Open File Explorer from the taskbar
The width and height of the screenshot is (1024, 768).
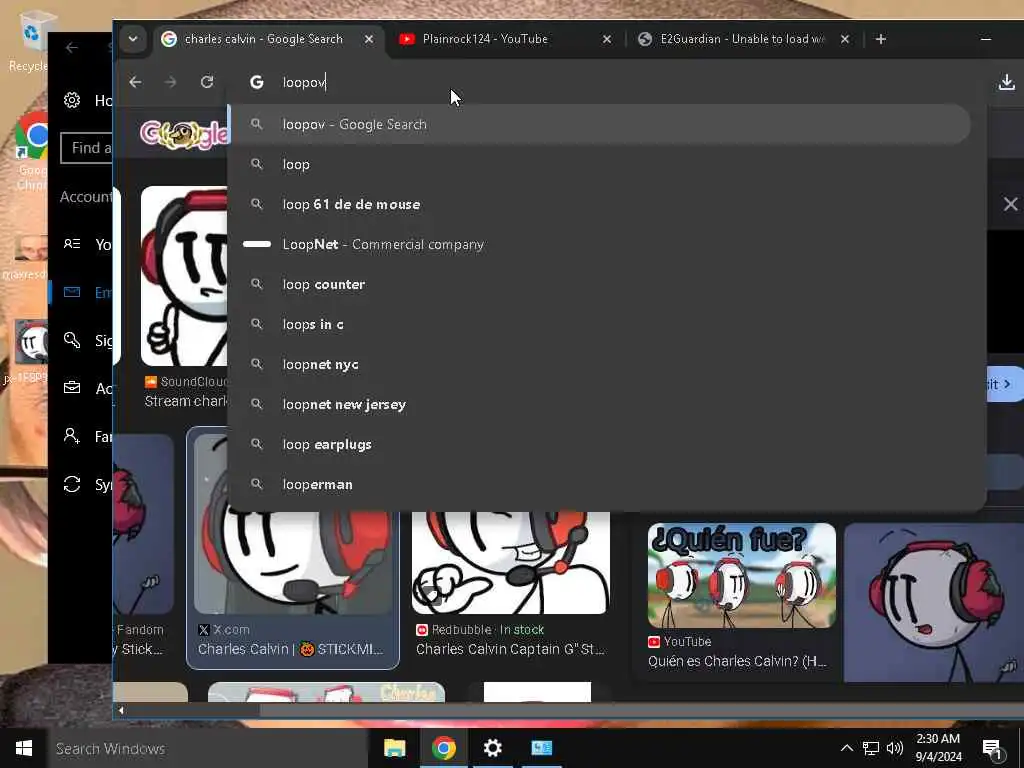pyautogui.click(x=394, y=748)
